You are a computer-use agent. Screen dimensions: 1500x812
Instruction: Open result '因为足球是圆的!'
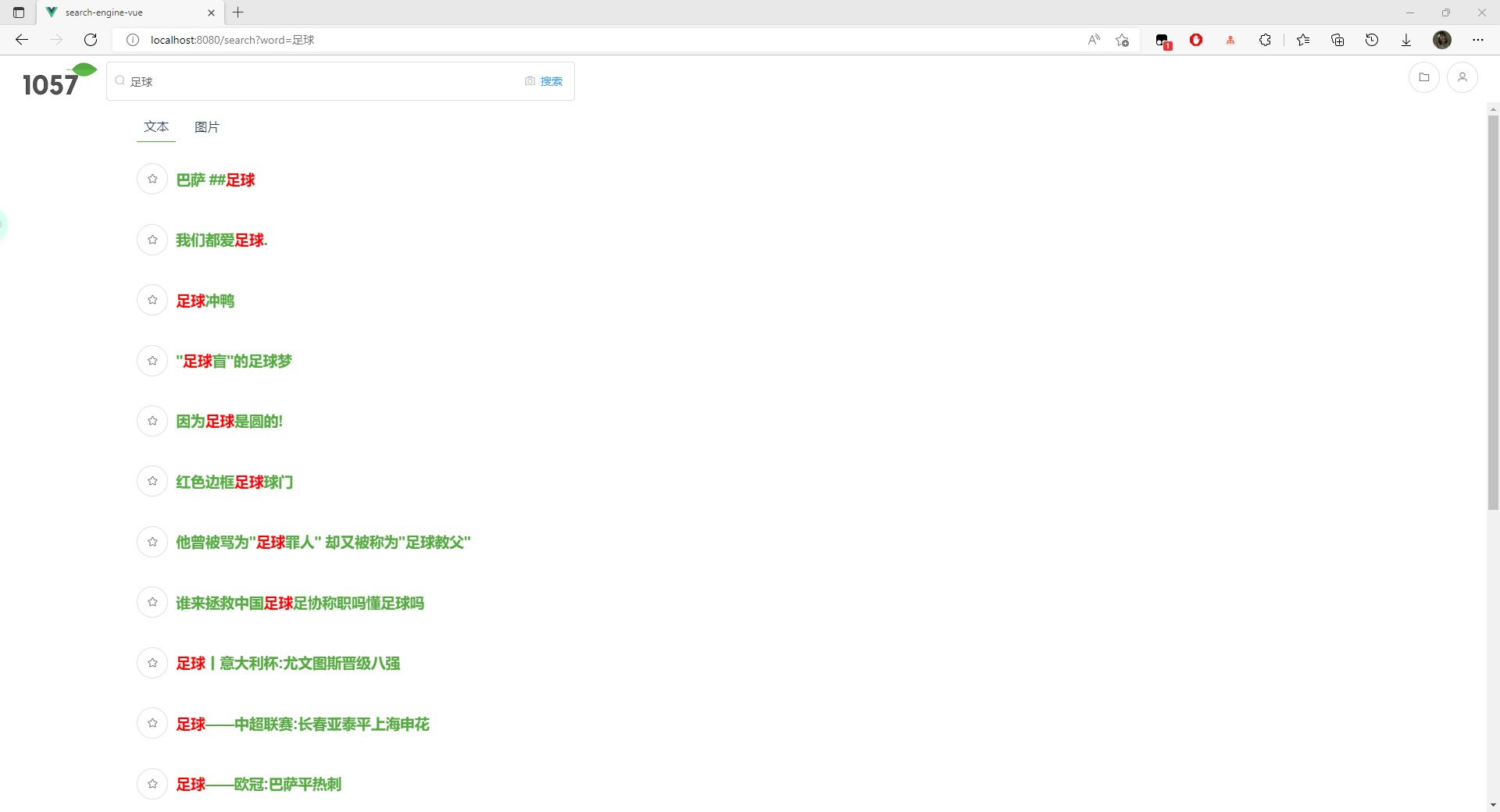point(229,422)
